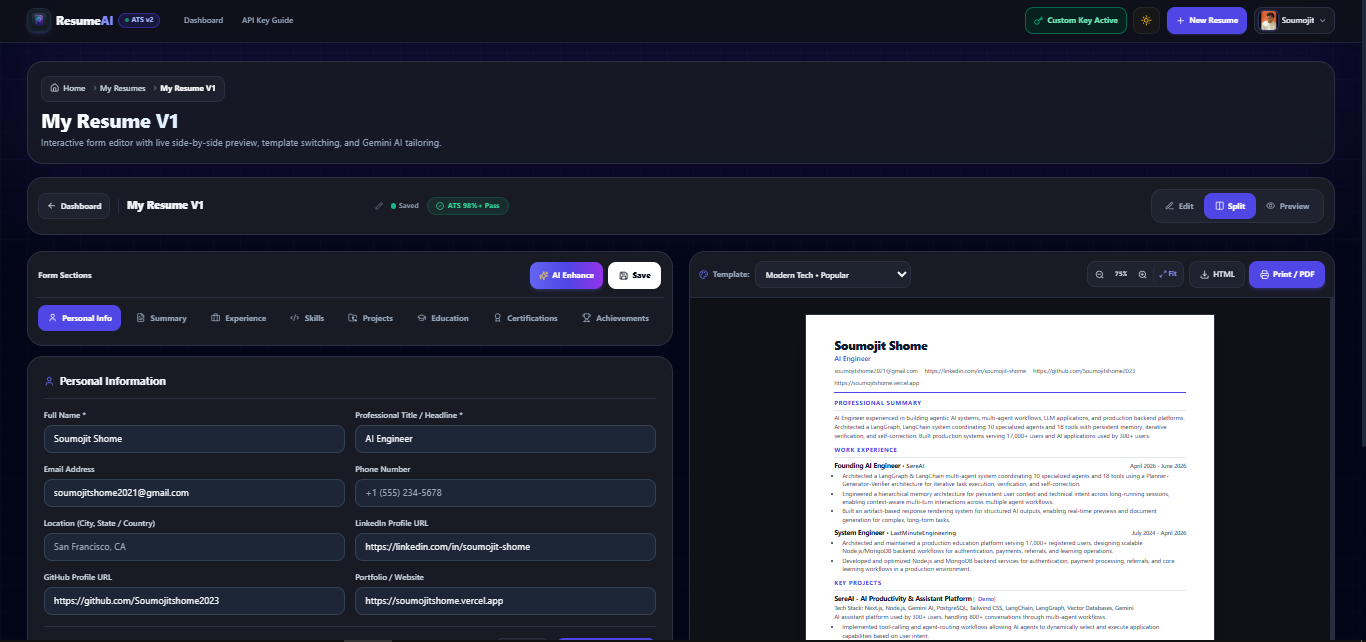Click the Home breadcrumb icon
The width and height of the screenshot is (1366, 642).
click(x=55, y=88)
